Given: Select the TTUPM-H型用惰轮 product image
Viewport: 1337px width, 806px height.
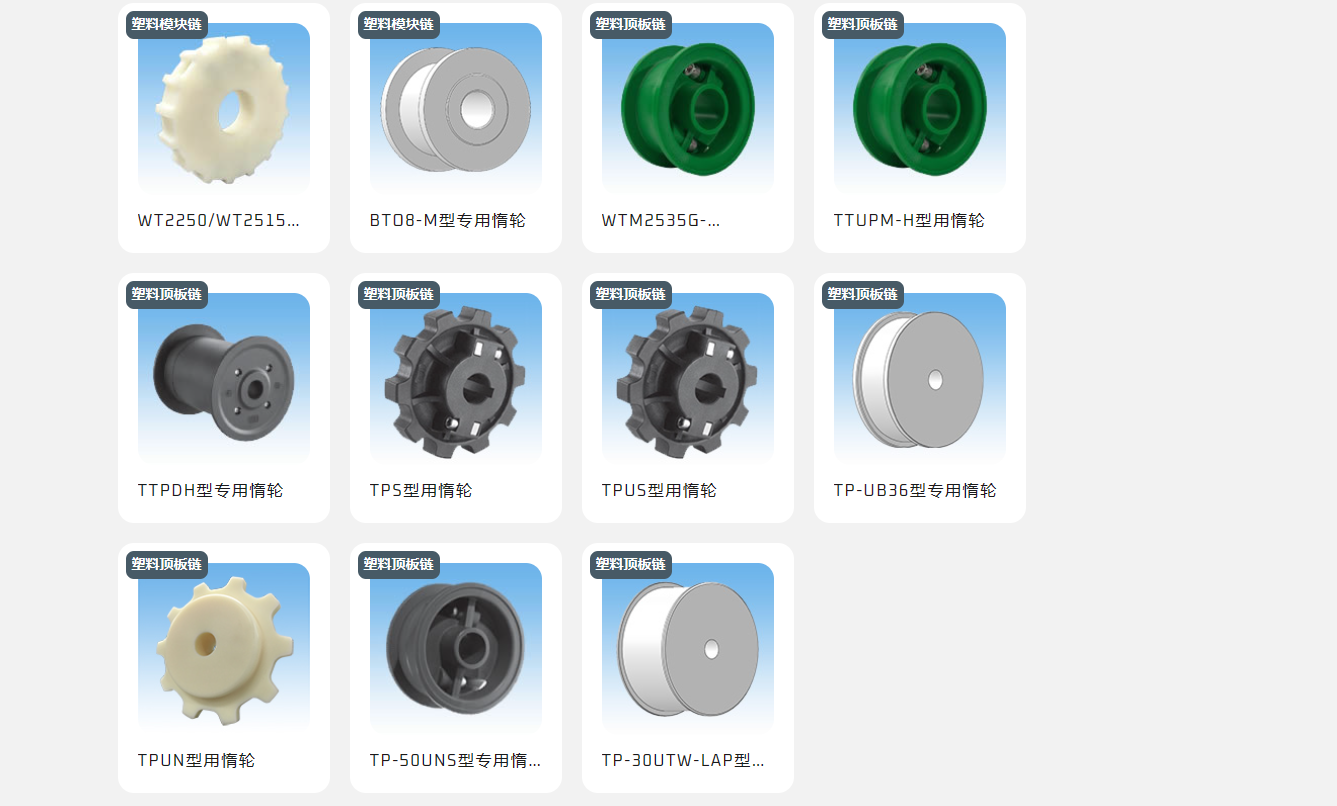Looking at the screenshot, I should point(920,109).
